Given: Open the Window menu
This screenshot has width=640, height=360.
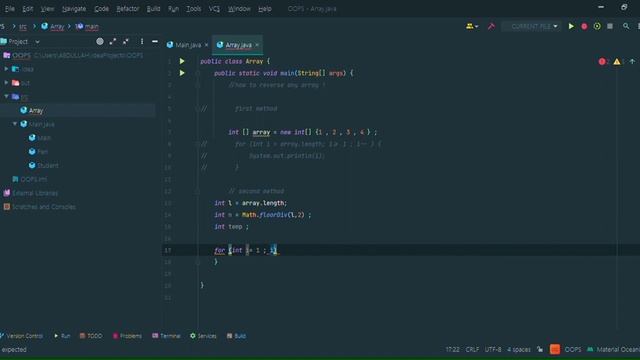Looking at the screenshot, I should point(239,9).
